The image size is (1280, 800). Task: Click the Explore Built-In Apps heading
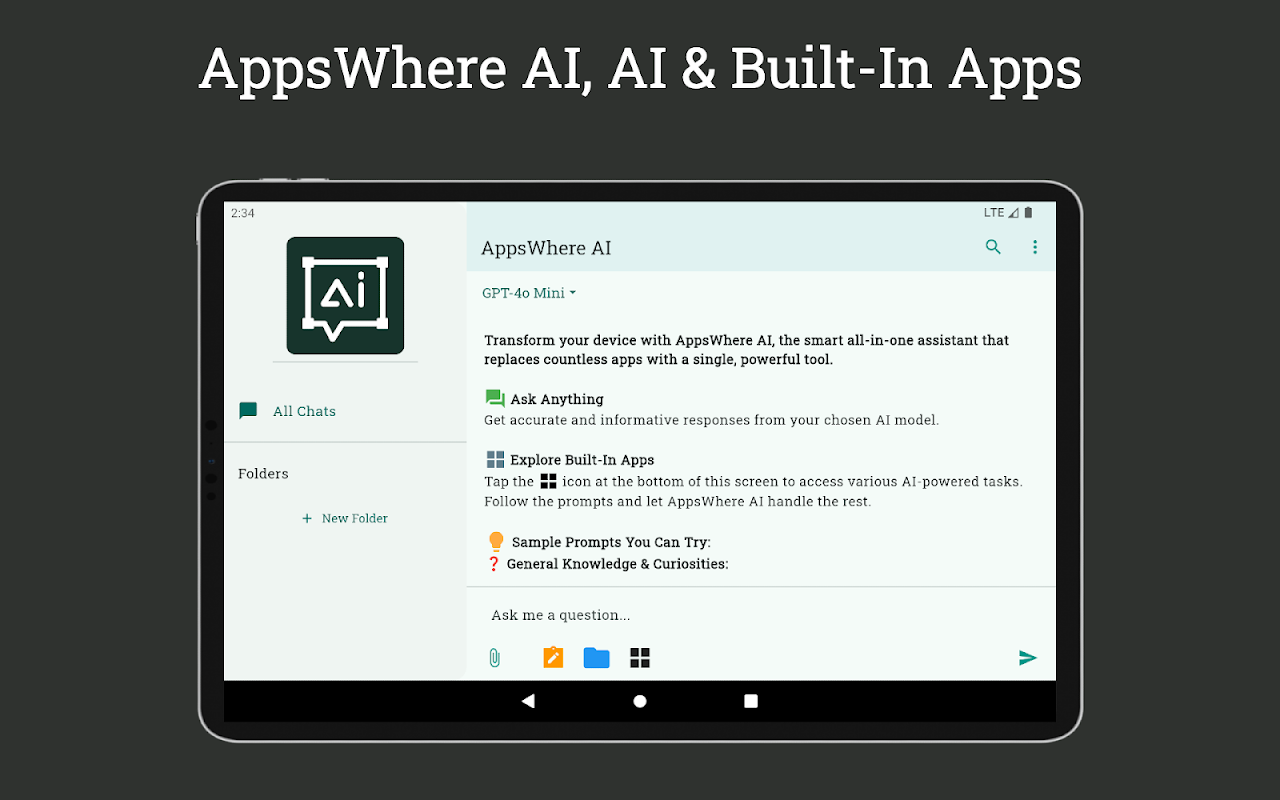point(582,460)
